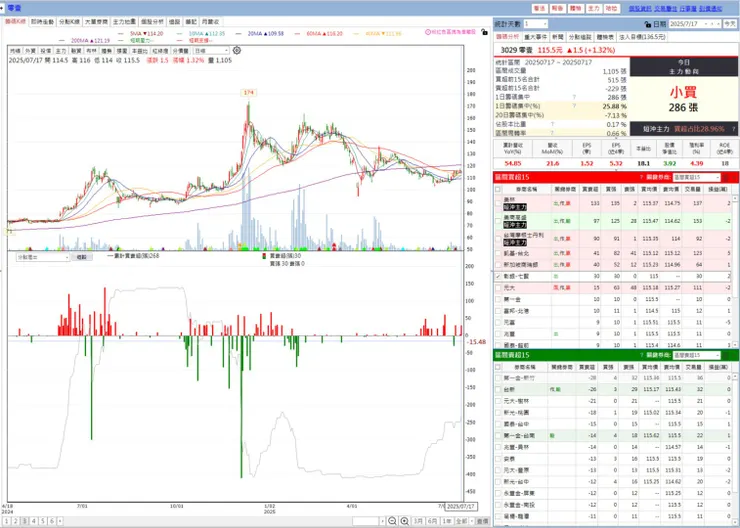Select the 3月 range button
Image resolution: width=740 pixels, height=528 pixels.
pos(418,521)
